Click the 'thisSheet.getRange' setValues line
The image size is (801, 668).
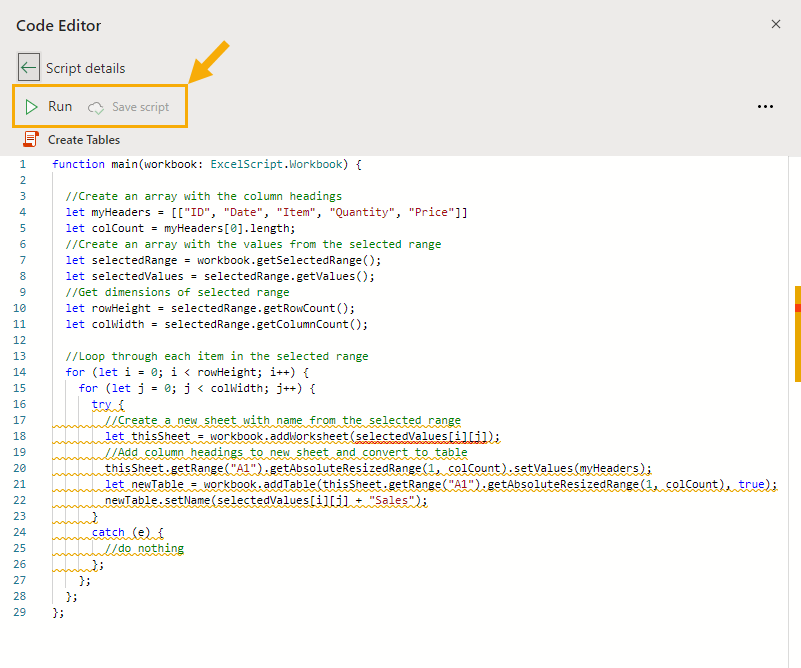379,468
